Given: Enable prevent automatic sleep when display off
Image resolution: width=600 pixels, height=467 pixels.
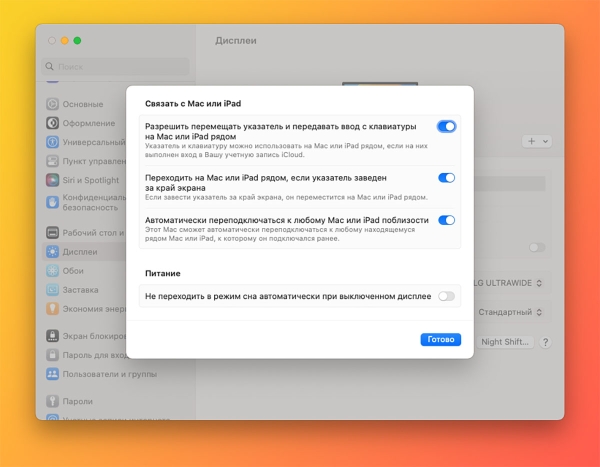Looking at the screenshot, I should click(447, 296).
